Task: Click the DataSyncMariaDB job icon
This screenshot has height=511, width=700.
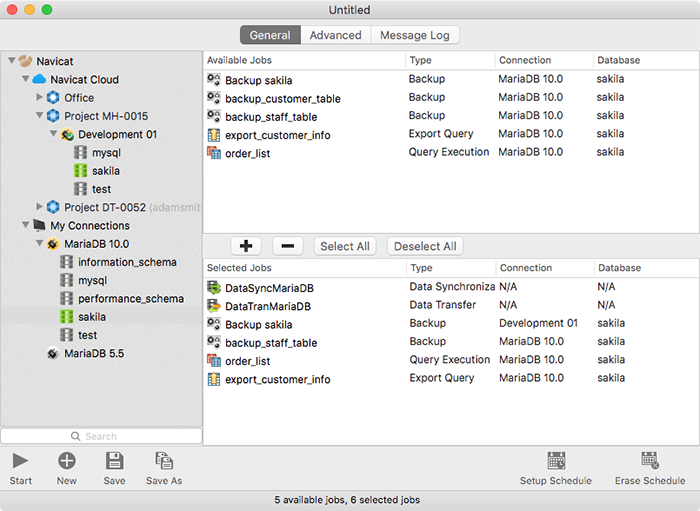Action: 214,287
